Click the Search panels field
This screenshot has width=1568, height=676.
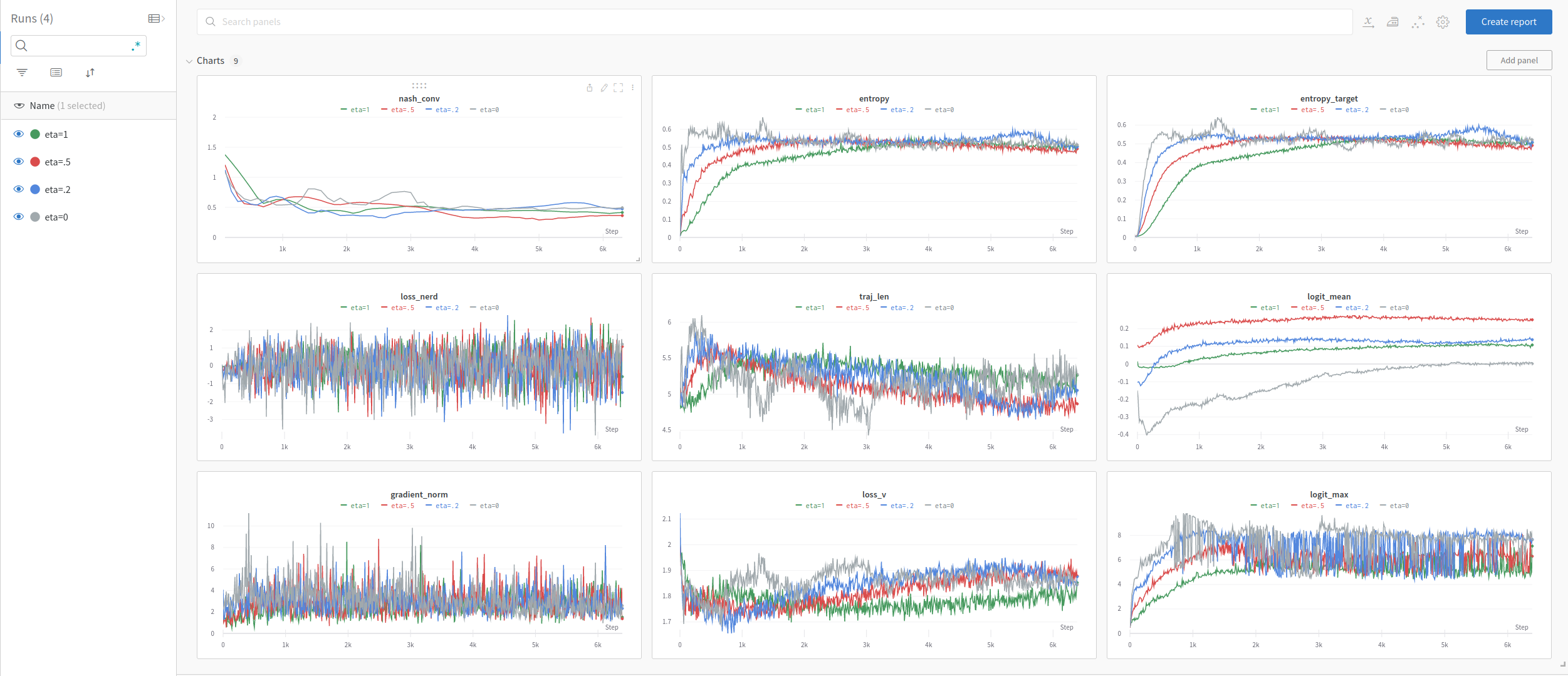coord(775,22)
